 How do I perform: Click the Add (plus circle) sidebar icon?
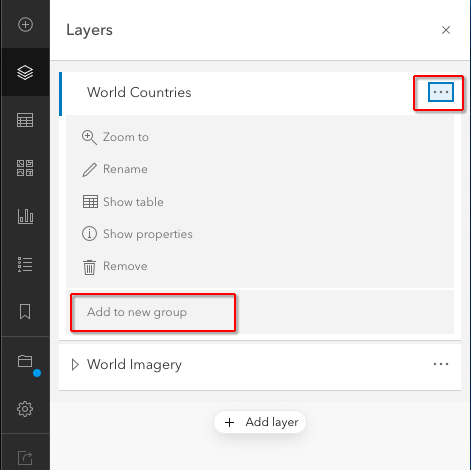[x=25, y=24]
